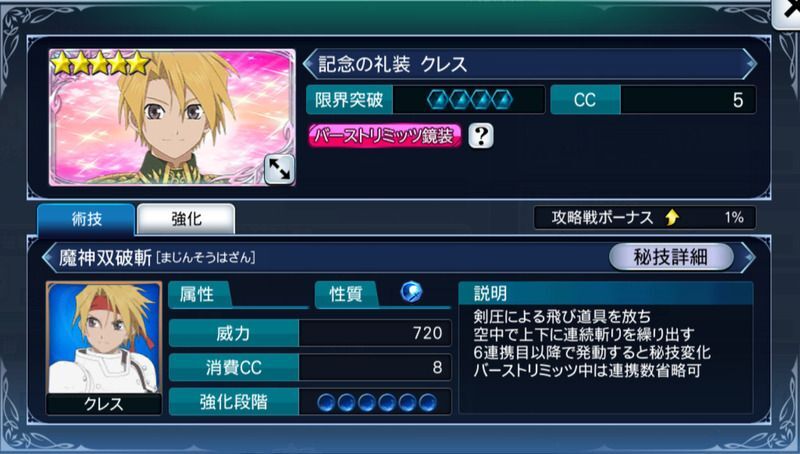Screen dimensions: 800x454
Task: Click the クレス character portrait thumbnail
Action: (x=104, y=347)
